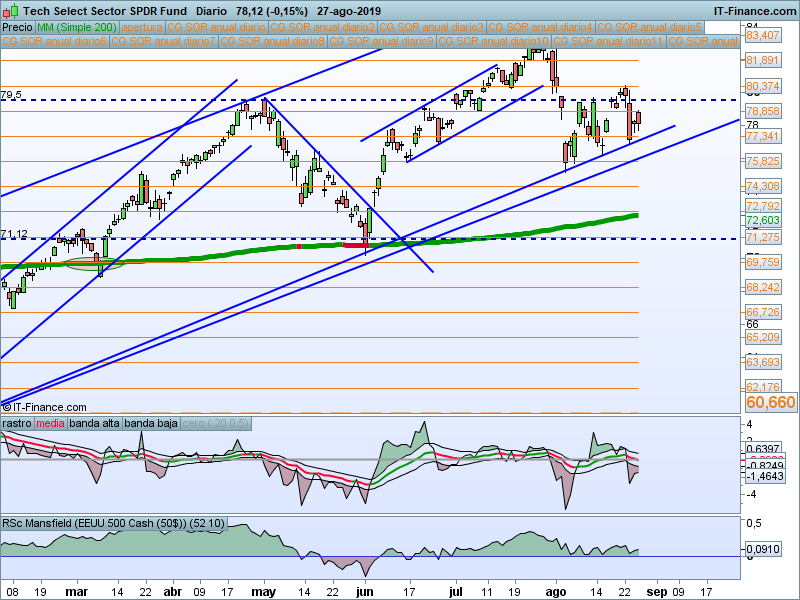
Task: Select CG SOR anual diario4 label
Action: [541, 27]
